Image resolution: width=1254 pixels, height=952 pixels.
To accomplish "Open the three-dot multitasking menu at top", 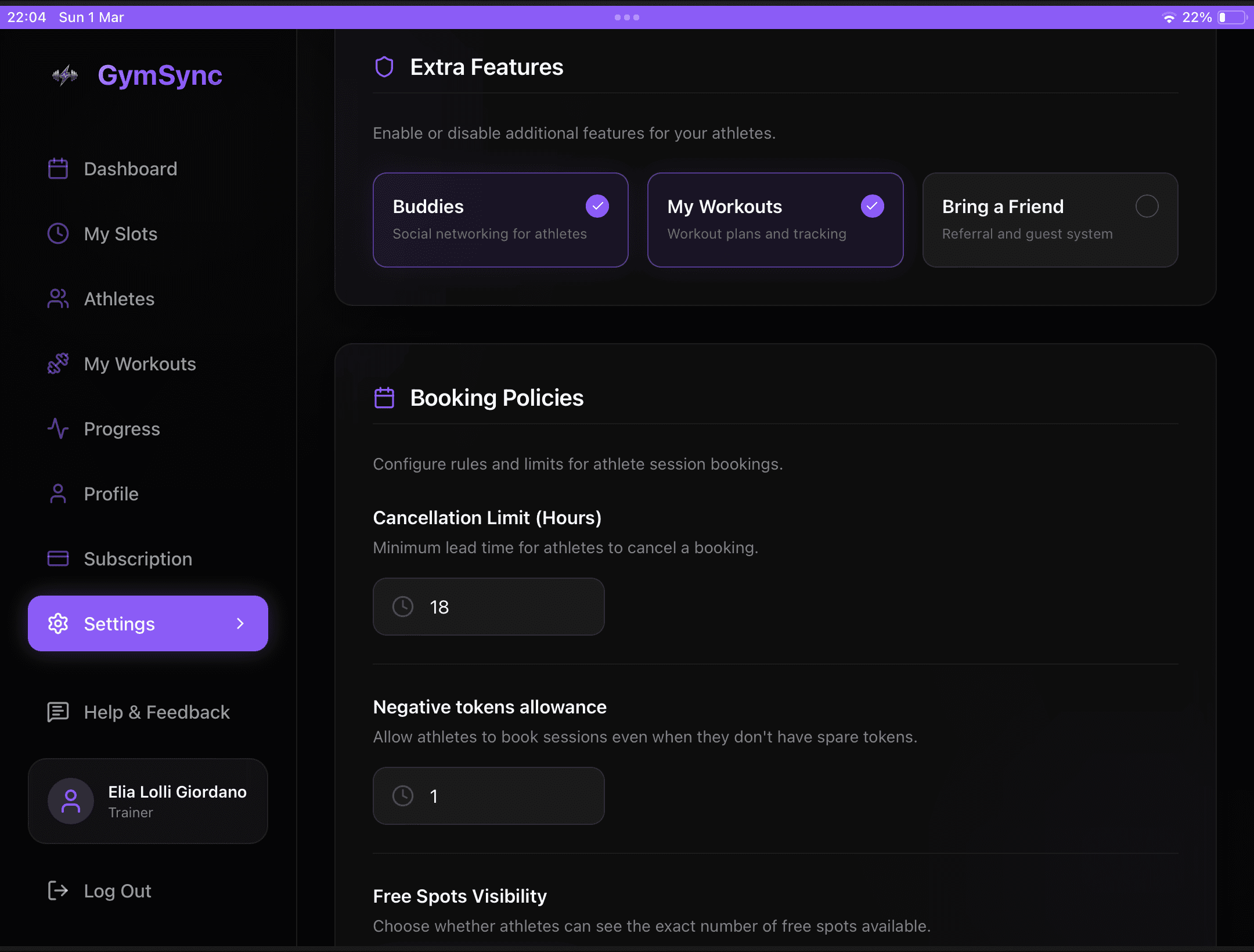I will click(x=627, y=17).
